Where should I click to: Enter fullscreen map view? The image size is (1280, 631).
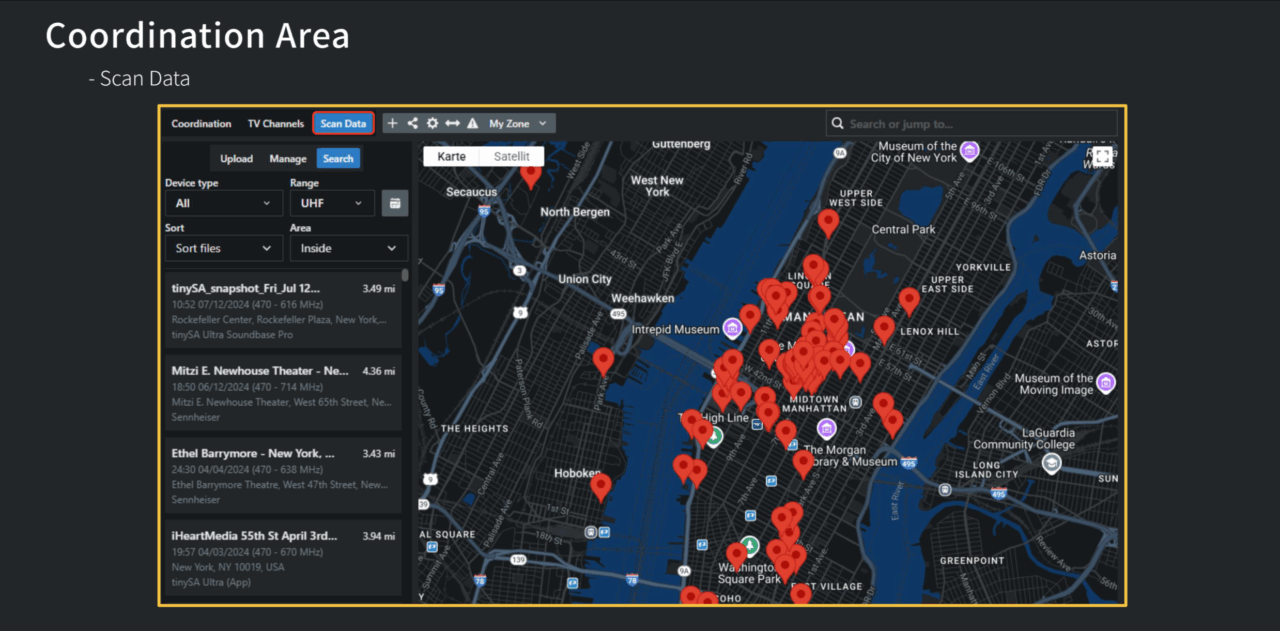click(x=1102, y=157)
